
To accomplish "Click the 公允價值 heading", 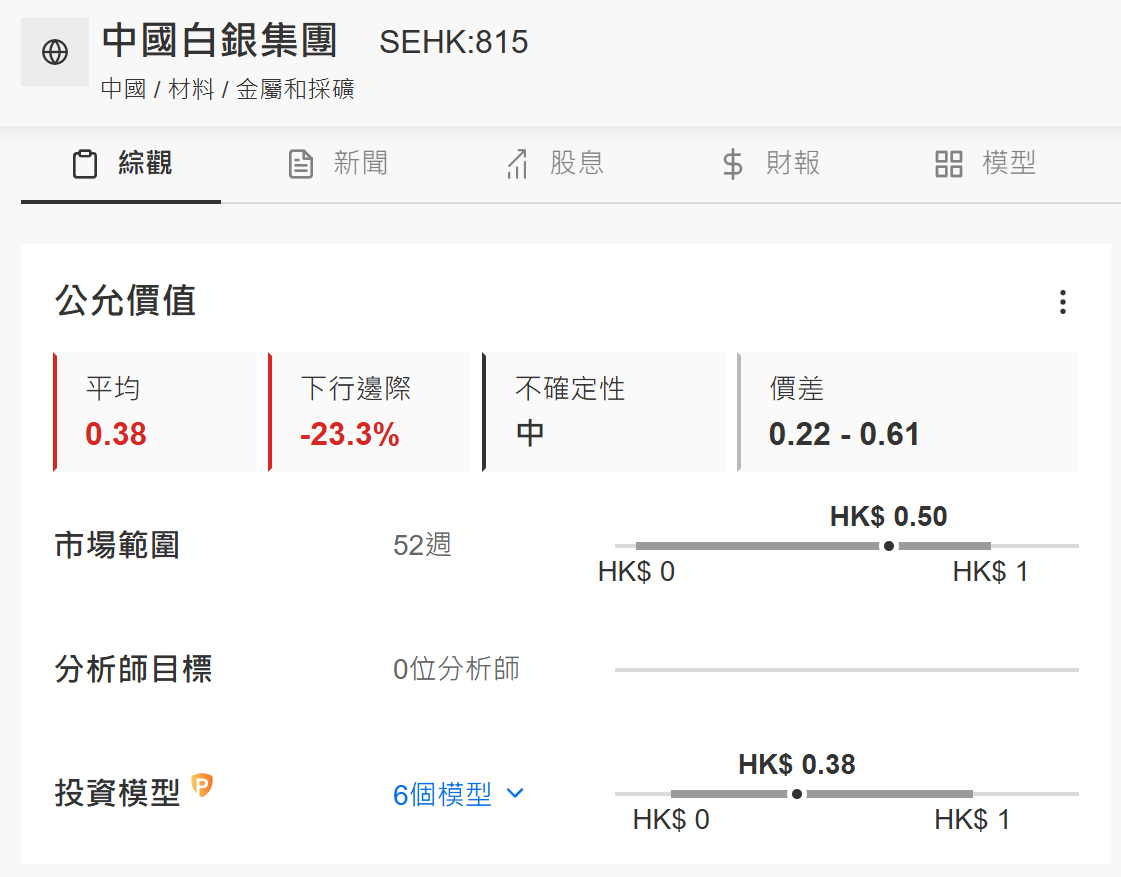I will click(125, 300).
